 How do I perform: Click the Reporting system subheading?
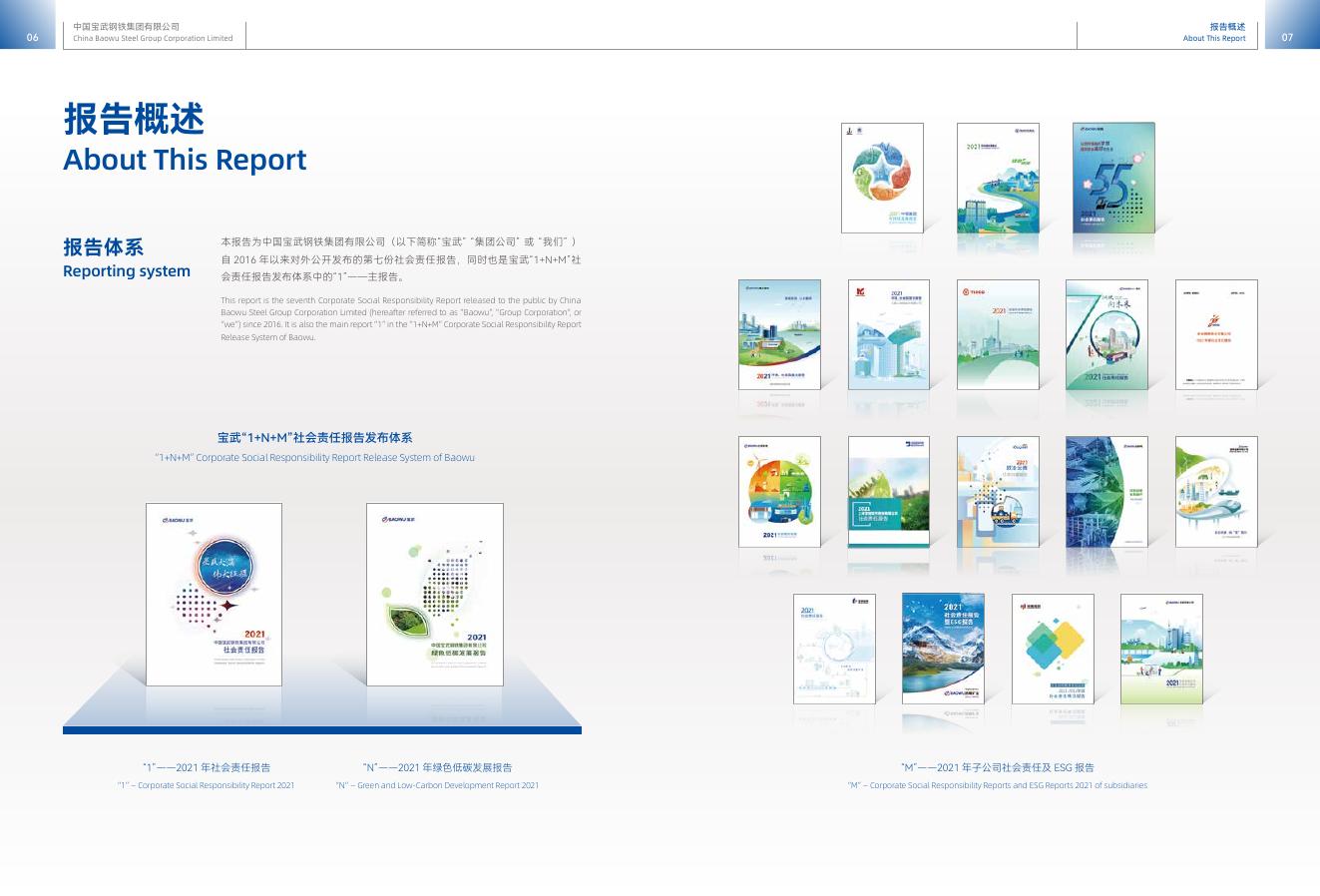(x=127, y=271)
